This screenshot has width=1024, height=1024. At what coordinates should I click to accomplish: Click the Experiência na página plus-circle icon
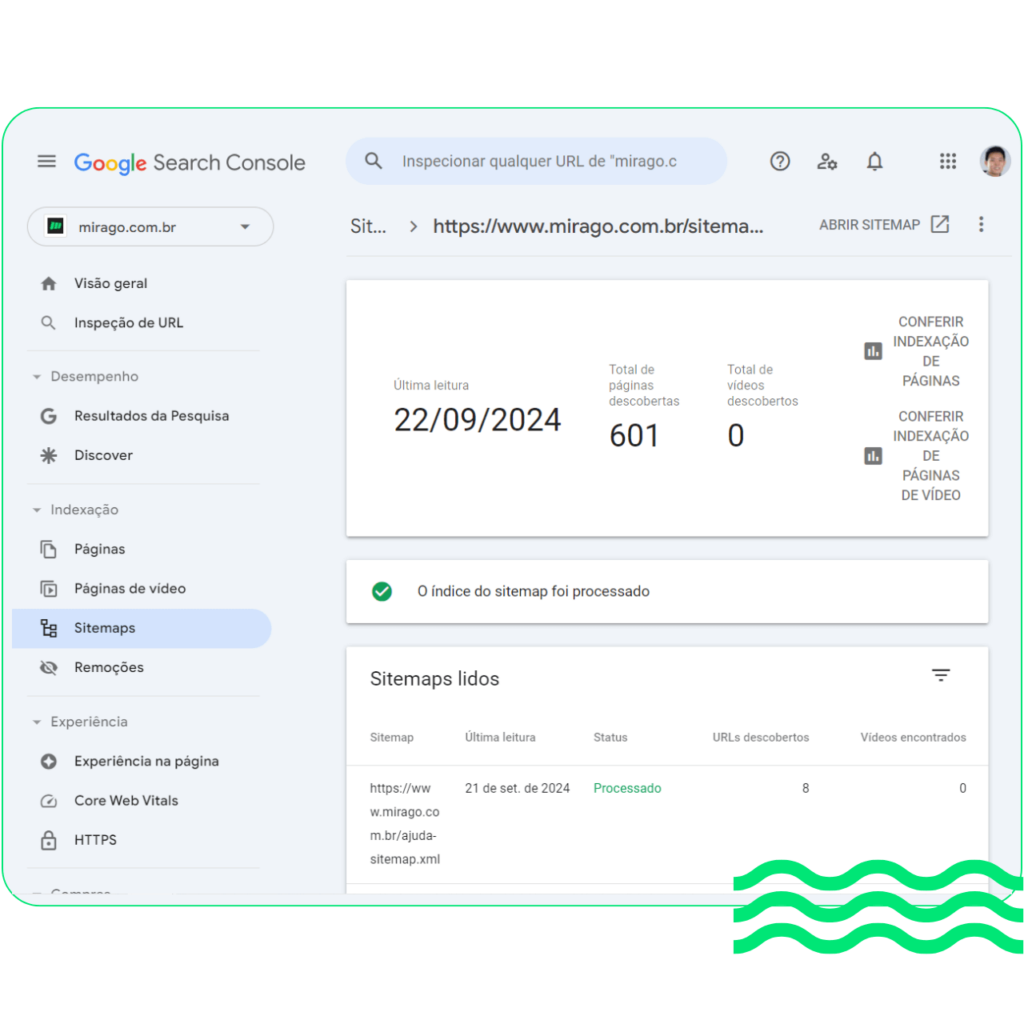point(48,761)
